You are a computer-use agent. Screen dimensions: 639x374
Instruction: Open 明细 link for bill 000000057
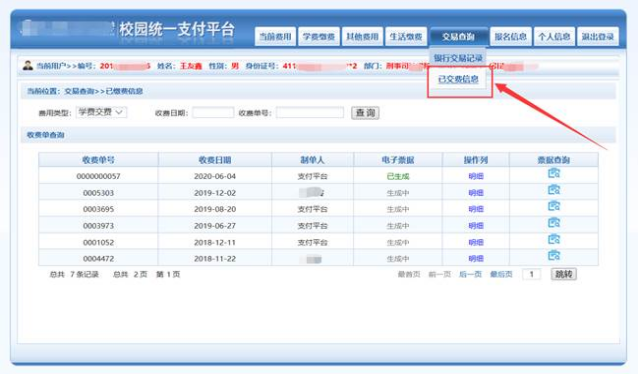pos(476,176)
